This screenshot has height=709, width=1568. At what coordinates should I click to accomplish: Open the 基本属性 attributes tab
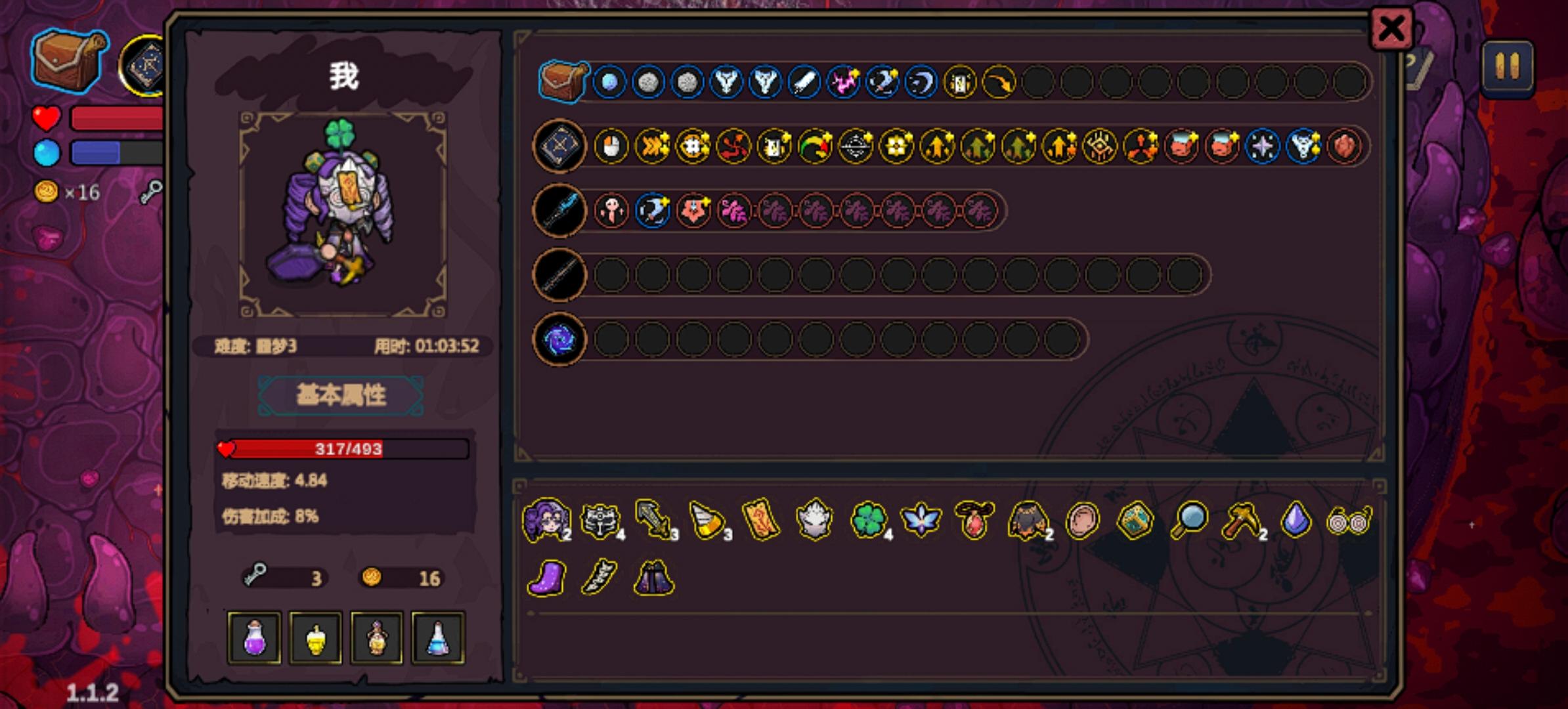341,395
